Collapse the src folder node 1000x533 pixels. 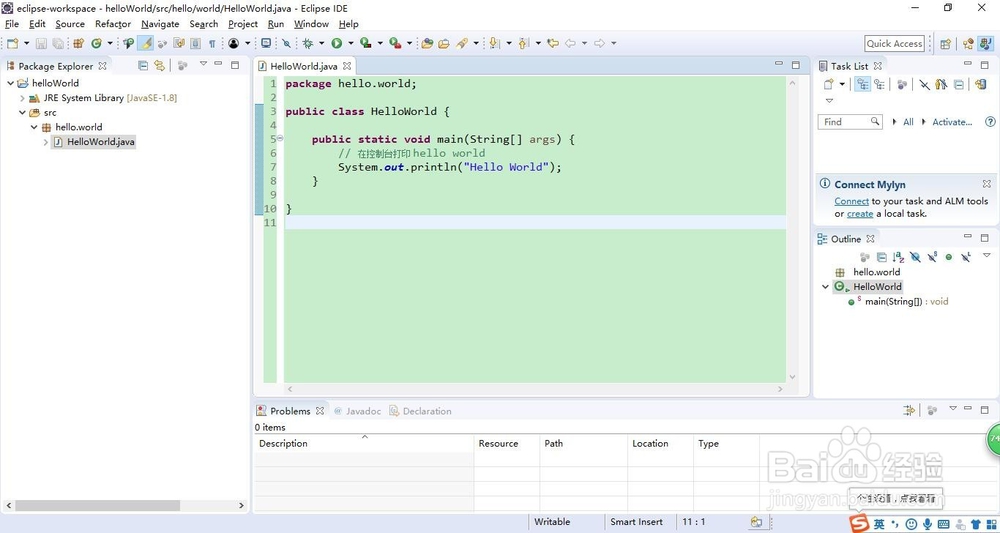pyautogui.click(x=22, y=113)
